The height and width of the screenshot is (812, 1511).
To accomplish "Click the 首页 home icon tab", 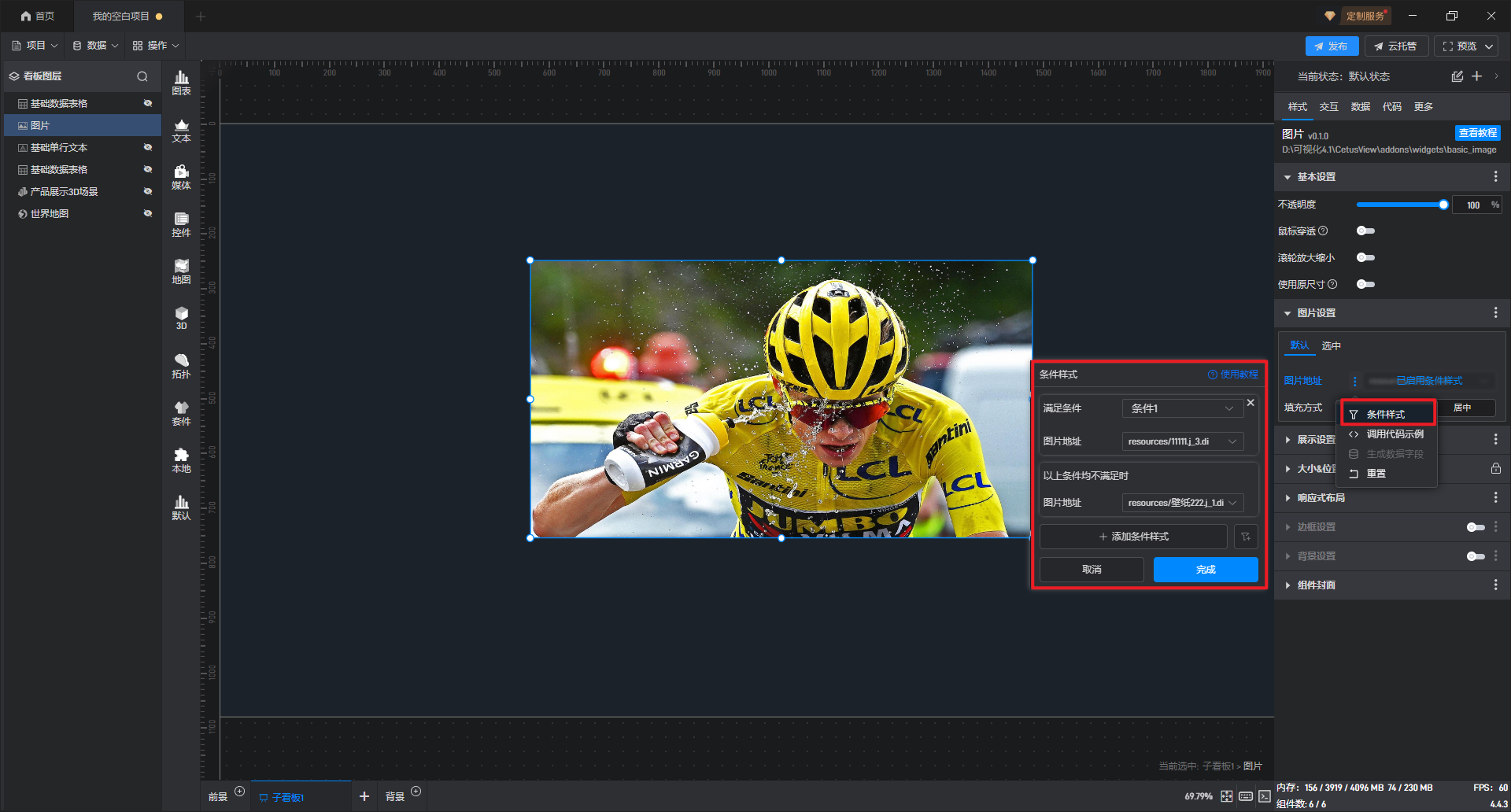I will pos(37,16).
